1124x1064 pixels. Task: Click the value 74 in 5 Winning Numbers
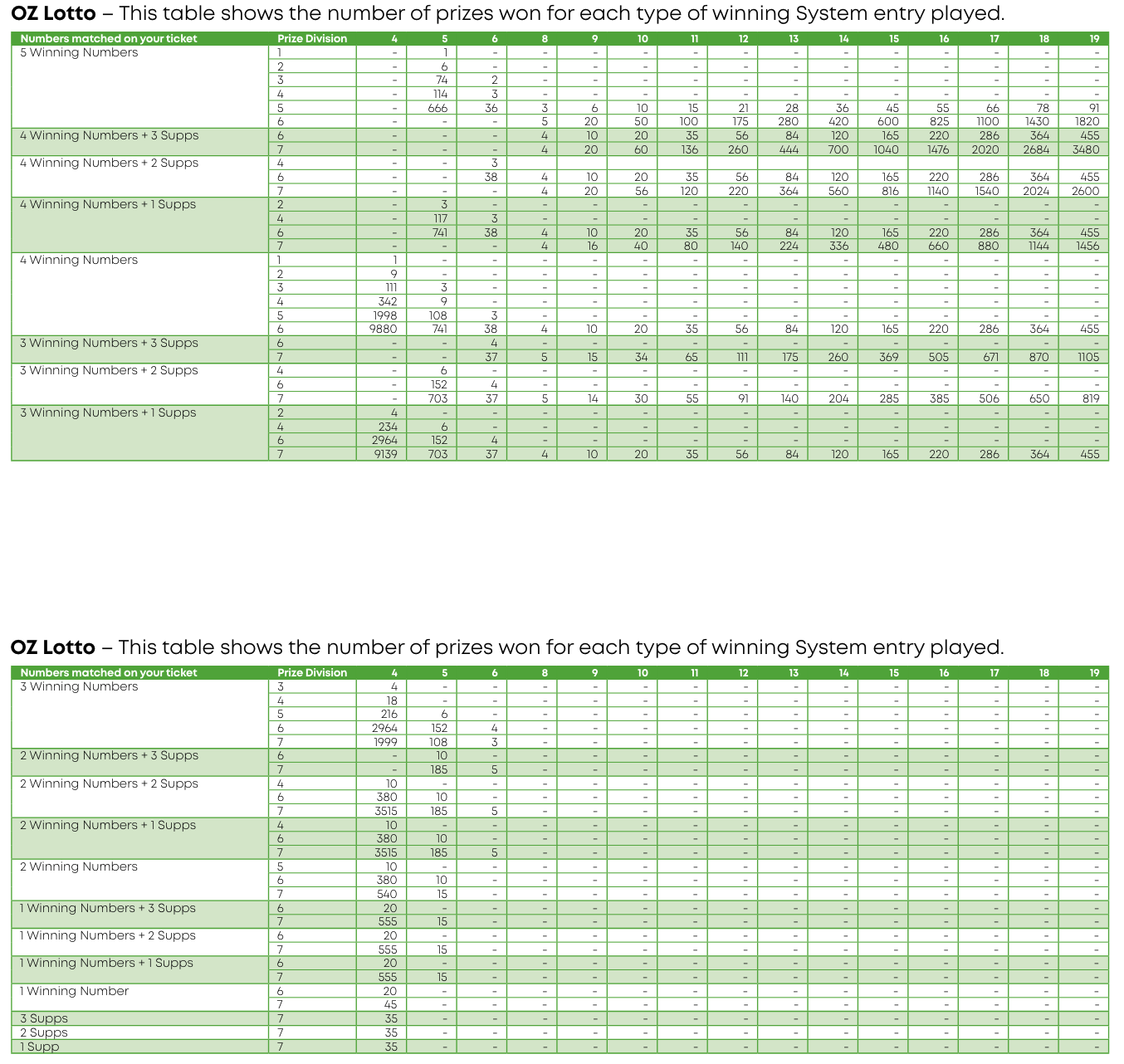click(x=442, y=80)
